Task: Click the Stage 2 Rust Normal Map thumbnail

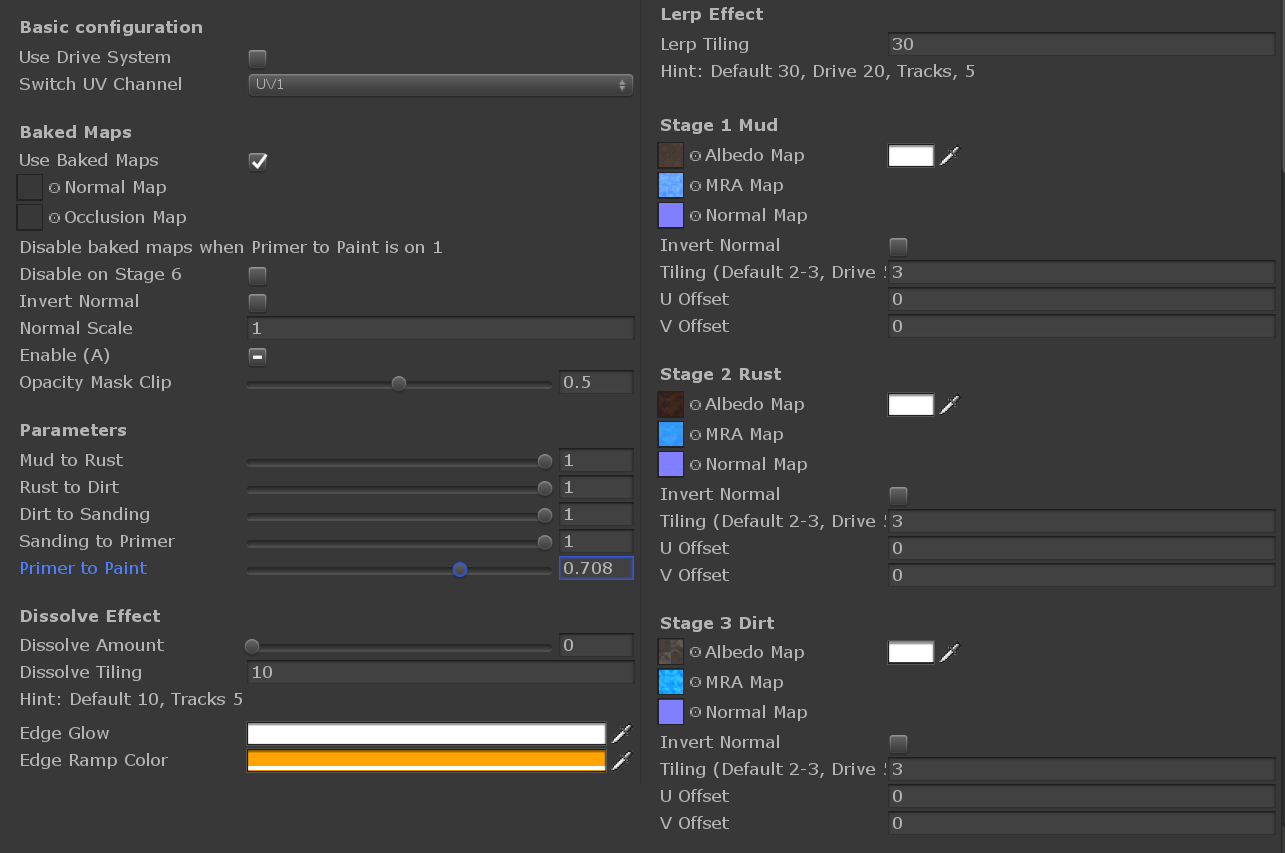Action: (x=671, y=464)
